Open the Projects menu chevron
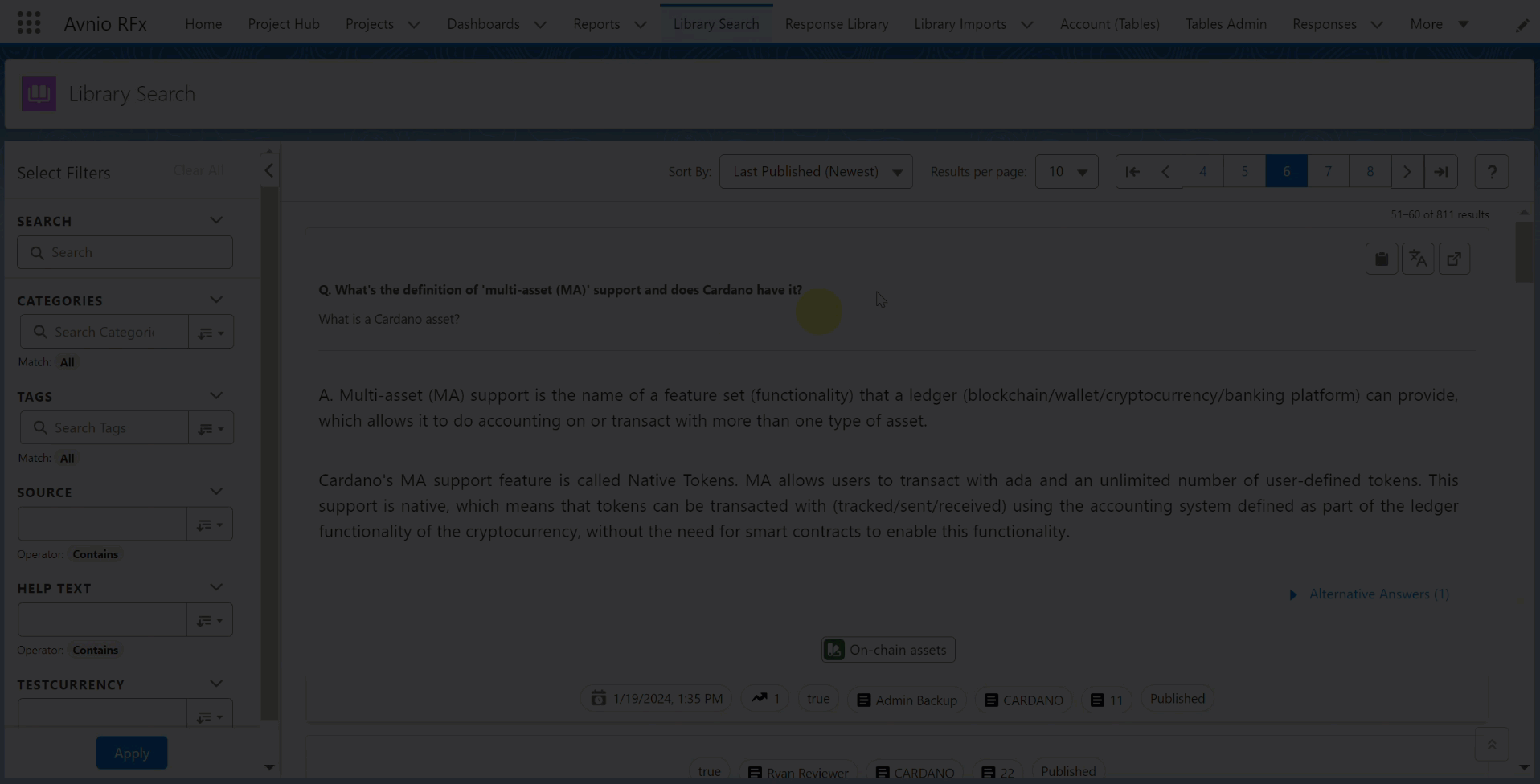The image size is (1540, 784). coord(414,25)
